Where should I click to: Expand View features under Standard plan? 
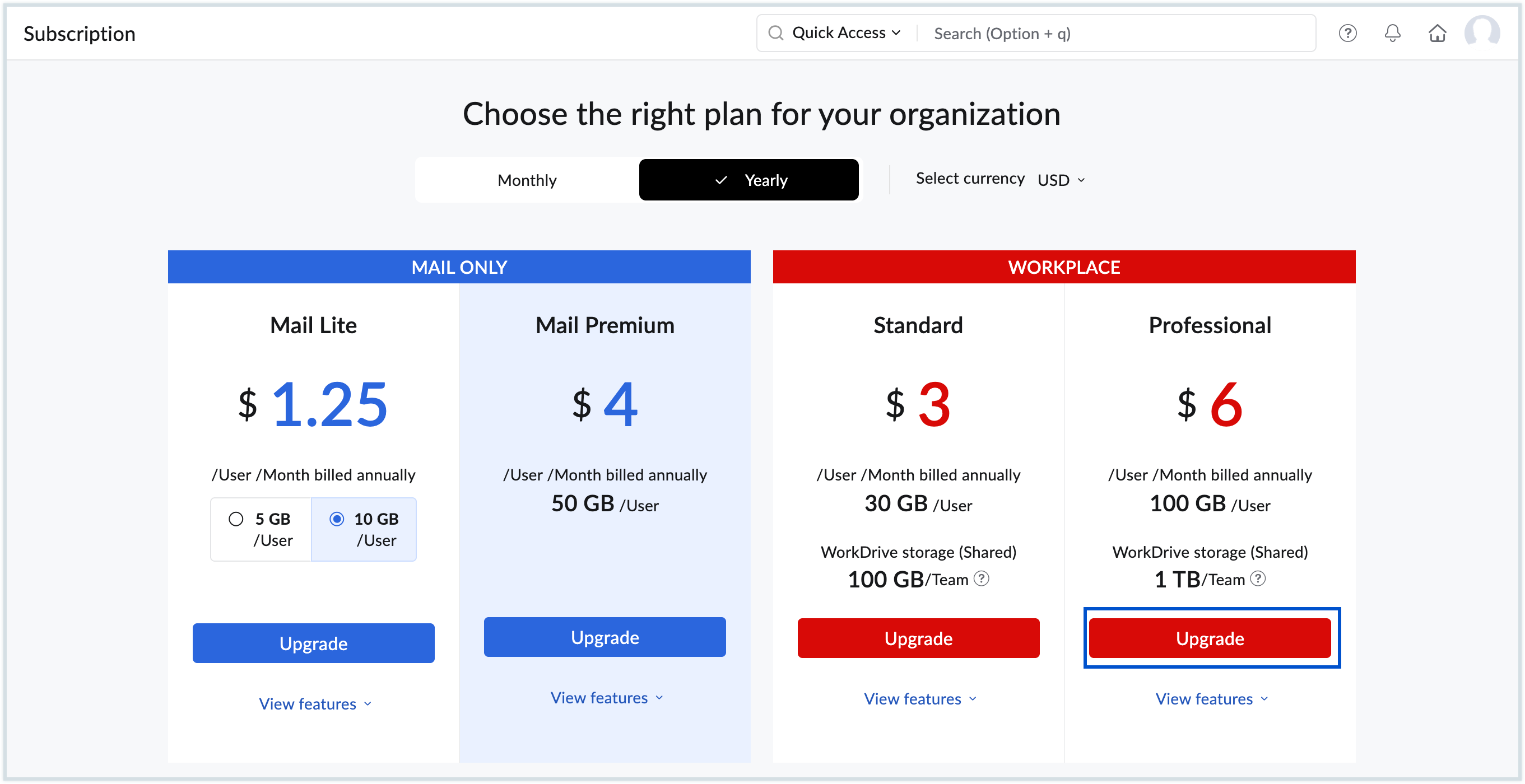[920, 699]
